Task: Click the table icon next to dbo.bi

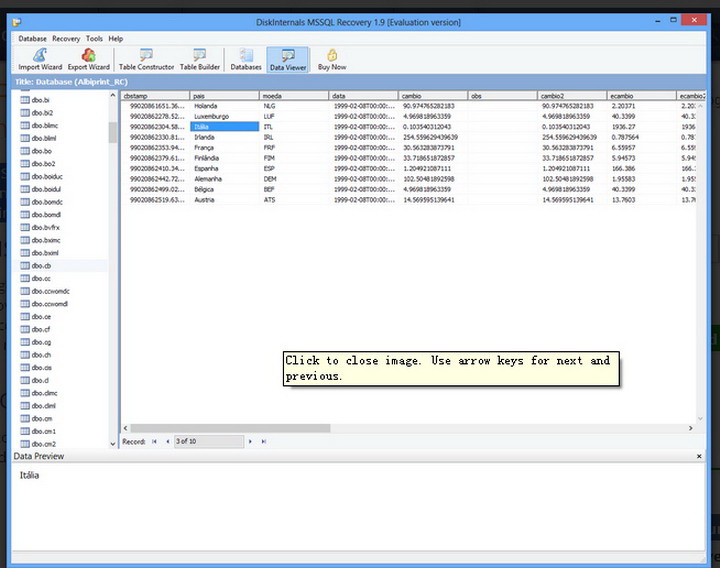Action: pyautogui.click(x=25, y=100)
